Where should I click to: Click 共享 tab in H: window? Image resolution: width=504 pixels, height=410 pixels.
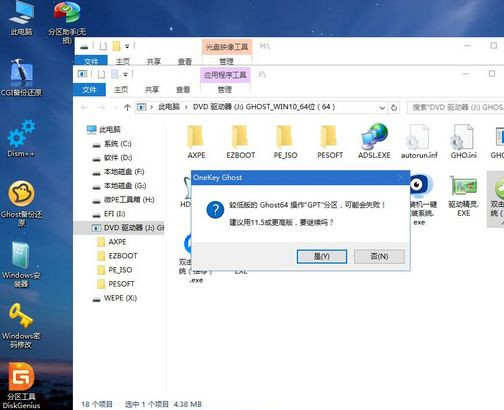(154, 61)
